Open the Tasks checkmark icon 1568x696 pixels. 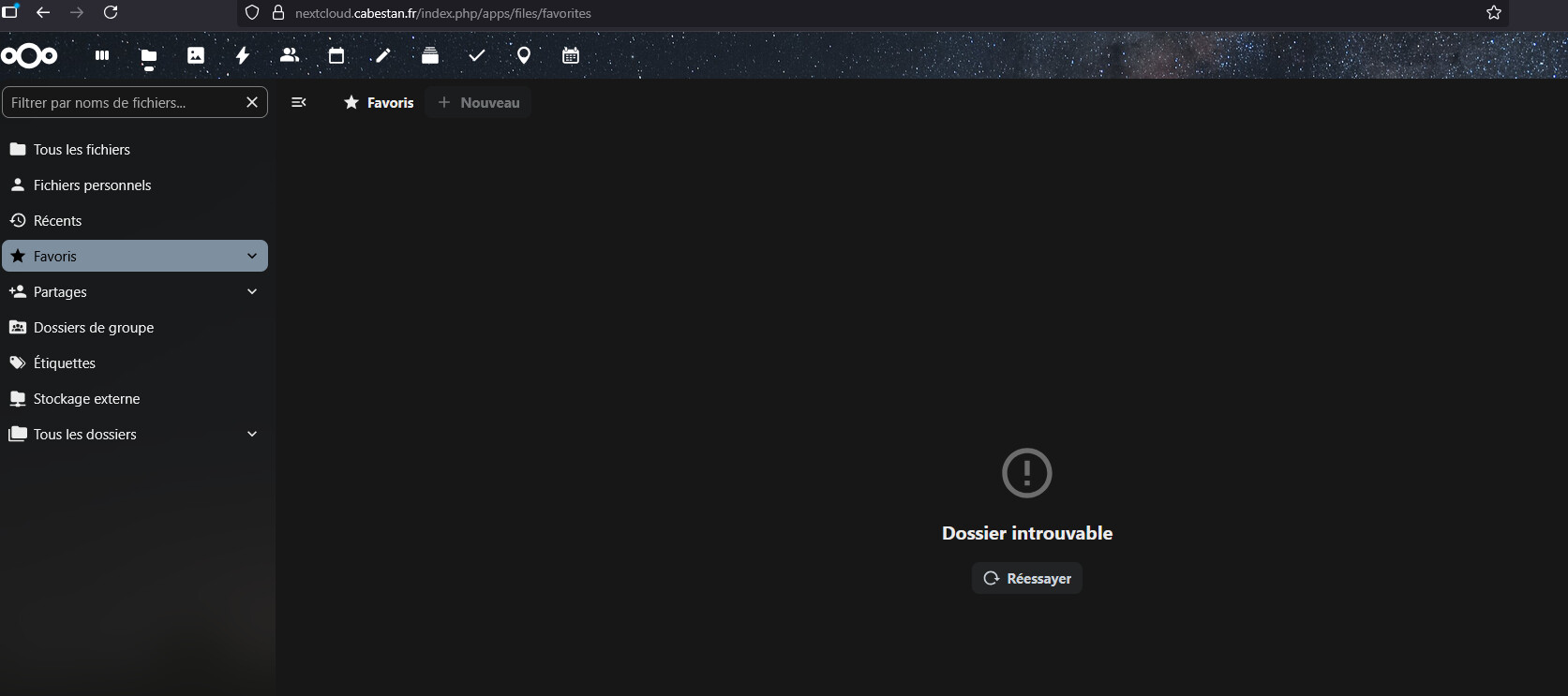[477, 55]
